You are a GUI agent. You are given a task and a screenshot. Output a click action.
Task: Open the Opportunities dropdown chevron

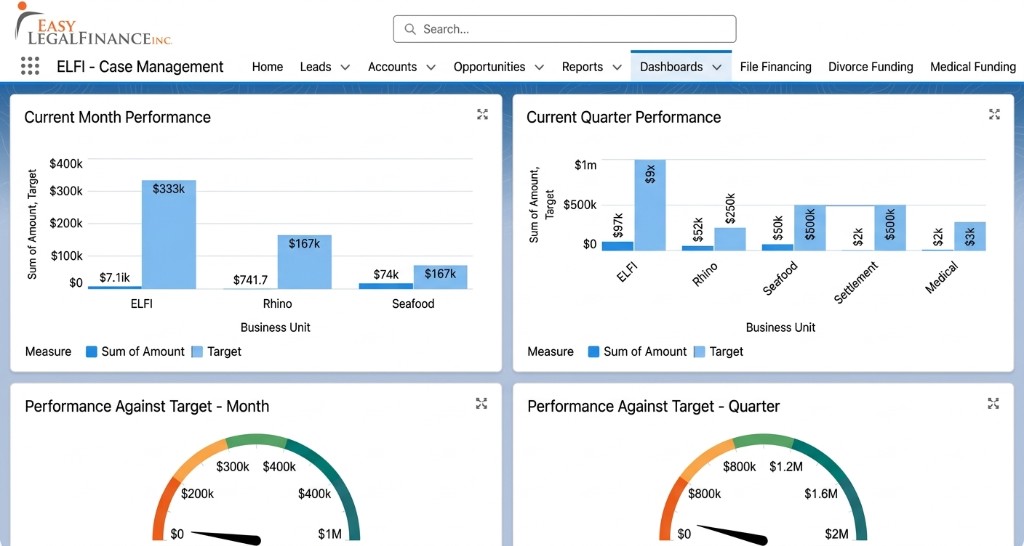click(539, 67)
